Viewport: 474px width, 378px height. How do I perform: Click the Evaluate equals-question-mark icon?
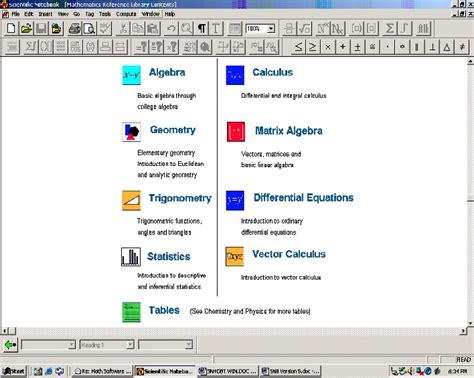tap(142, 47)
